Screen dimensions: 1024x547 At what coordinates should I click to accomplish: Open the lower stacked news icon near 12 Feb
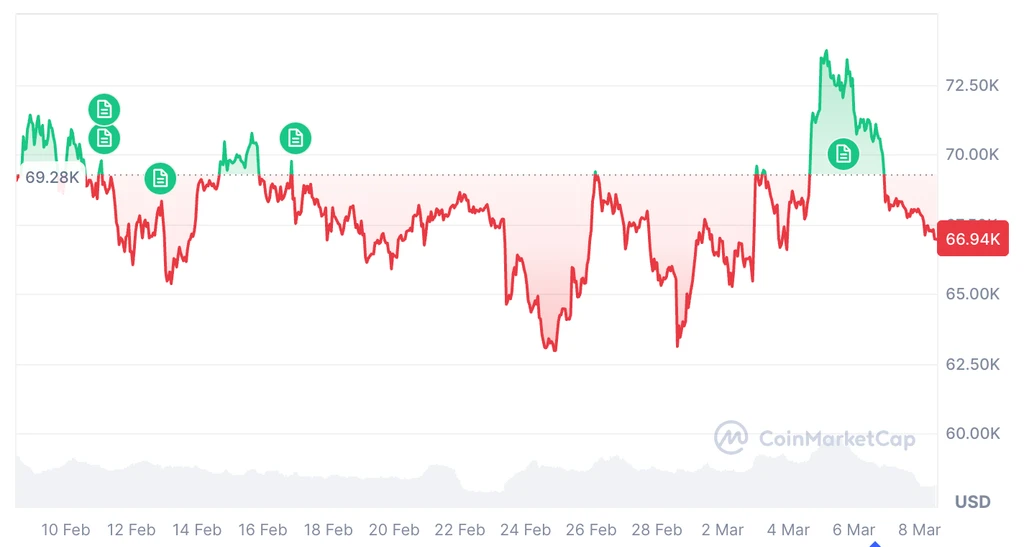104,138
